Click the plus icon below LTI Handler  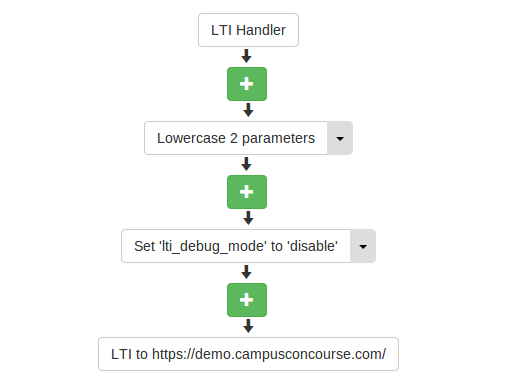[247, 84]
